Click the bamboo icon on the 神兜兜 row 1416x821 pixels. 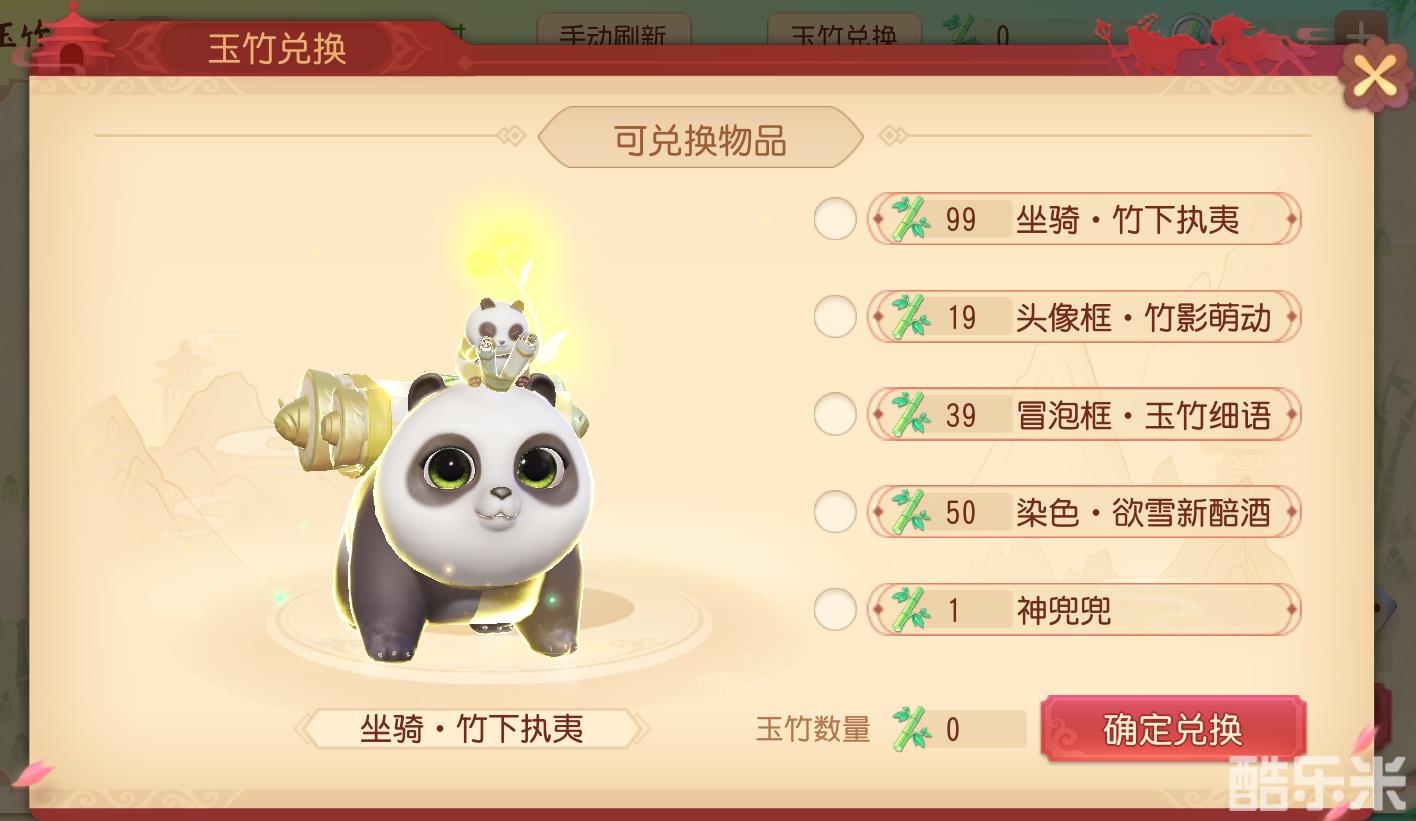click(x=909, y=609)
